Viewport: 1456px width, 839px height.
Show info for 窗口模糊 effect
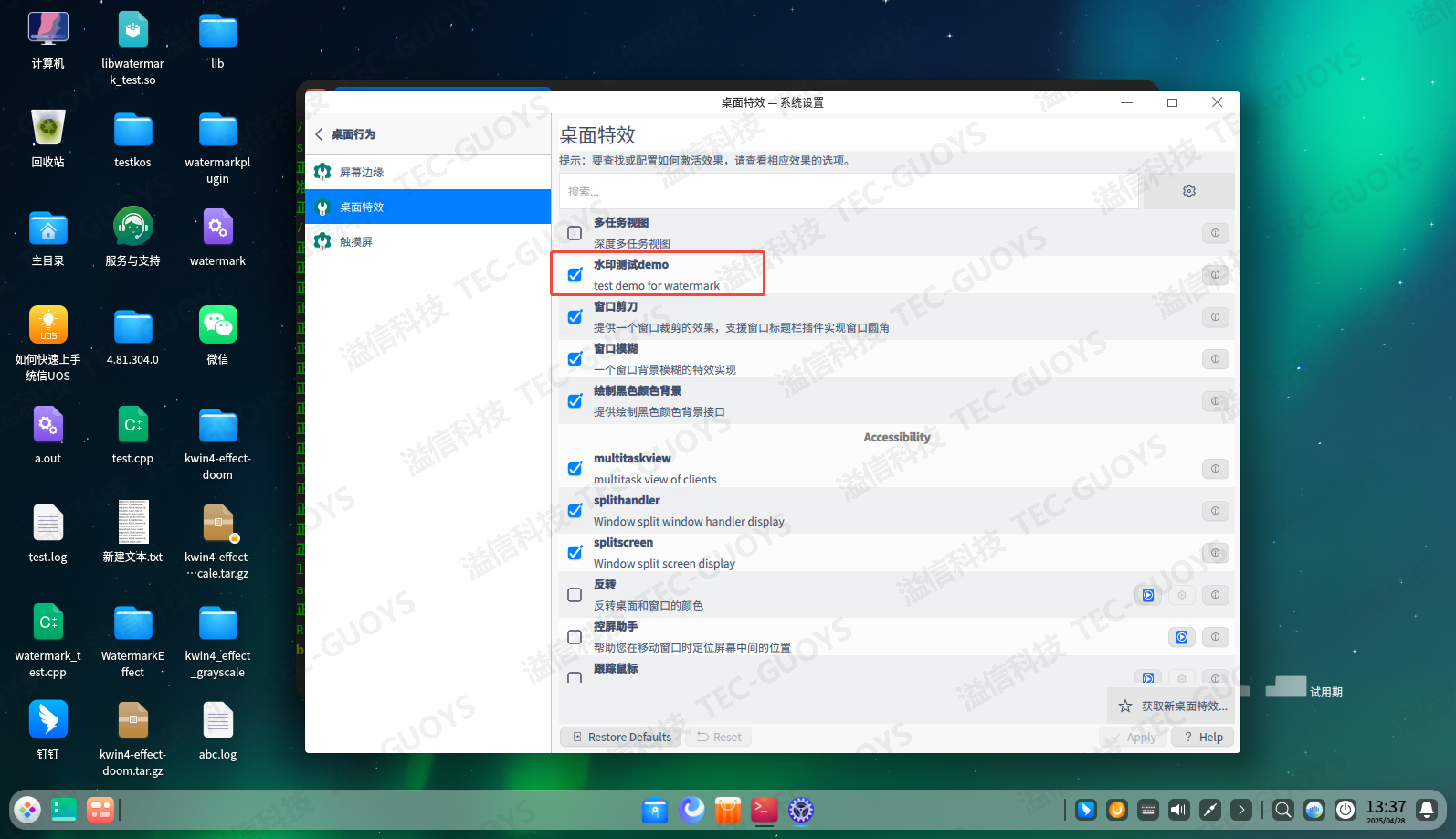1215,359
